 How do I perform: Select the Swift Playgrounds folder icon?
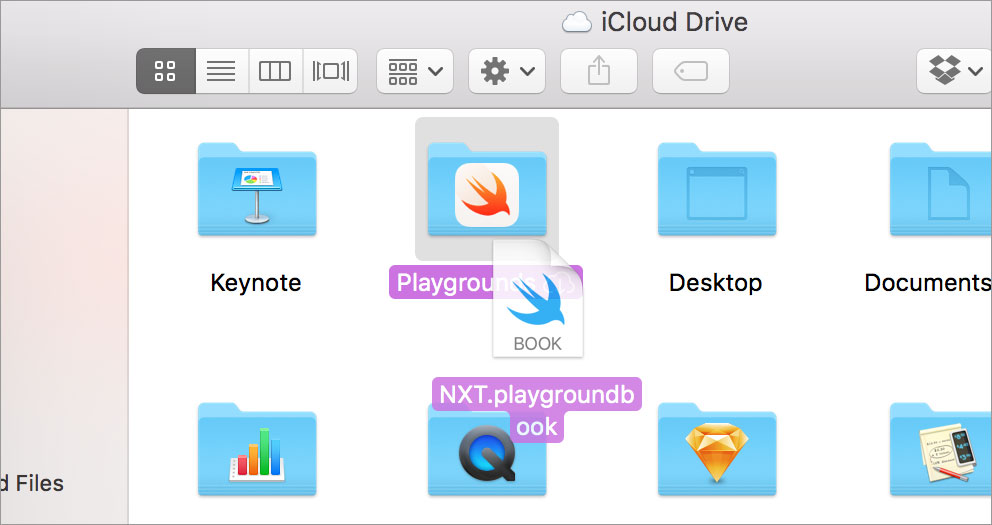coord(486,185)
